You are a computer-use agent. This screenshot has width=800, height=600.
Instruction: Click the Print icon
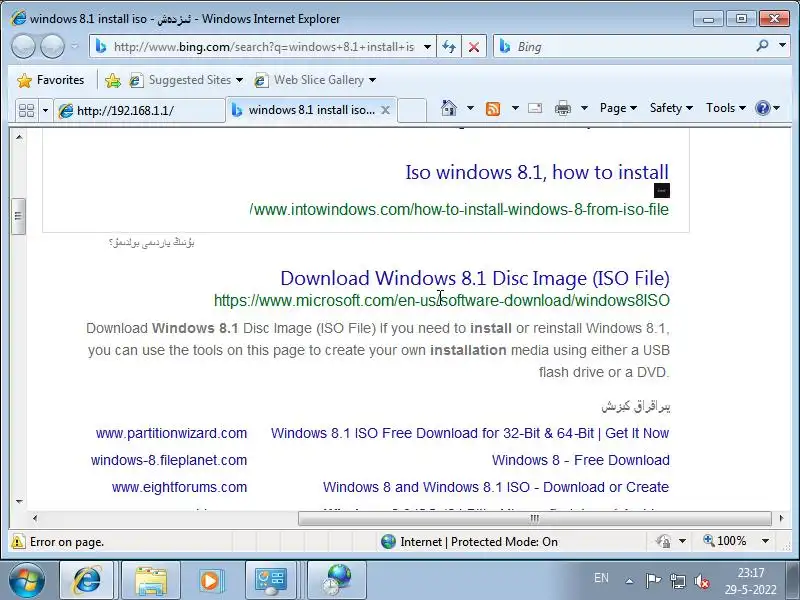tap(563, 108)
